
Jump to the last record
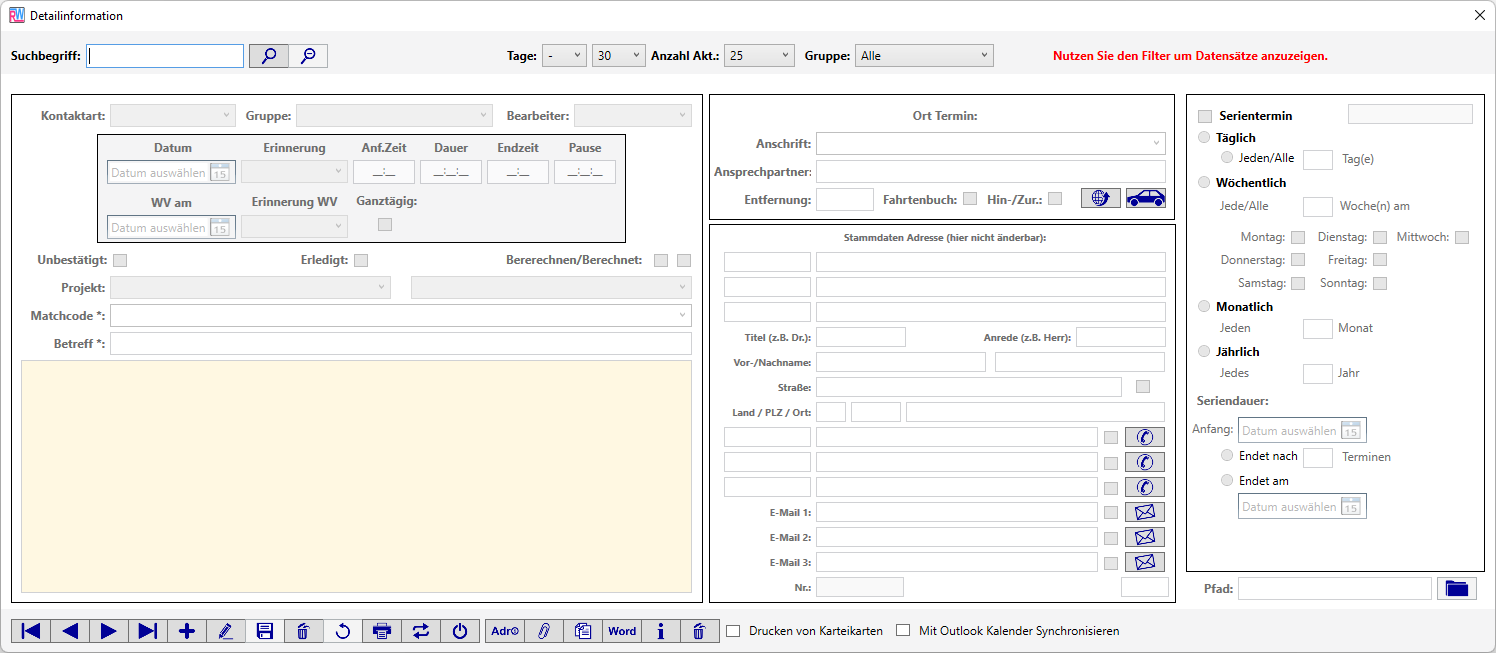pos(148,631)
